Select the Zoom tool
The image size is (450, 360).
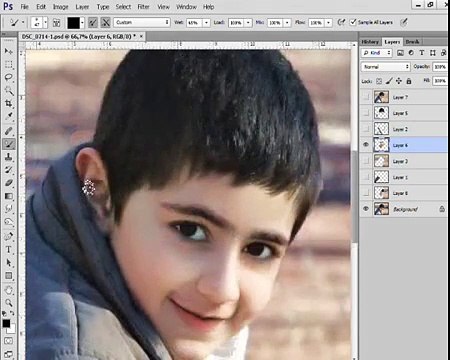pos(9,303)
